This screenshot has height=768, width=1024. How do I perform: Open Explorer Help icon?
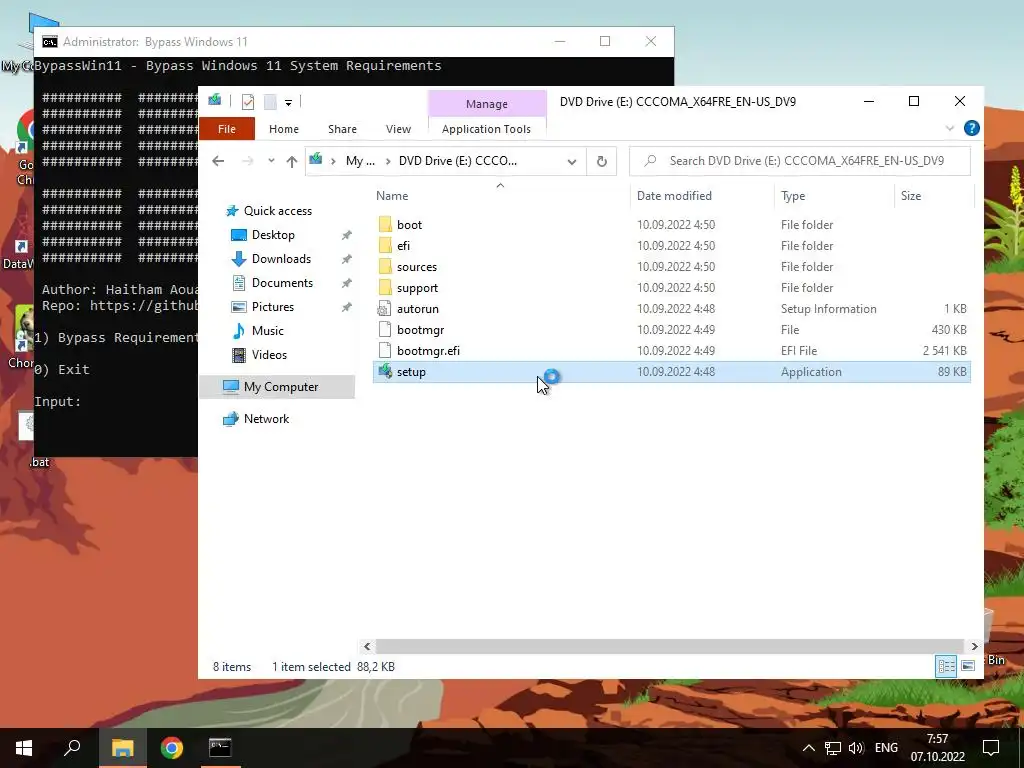pyautogui.click(x=972, y=128)
